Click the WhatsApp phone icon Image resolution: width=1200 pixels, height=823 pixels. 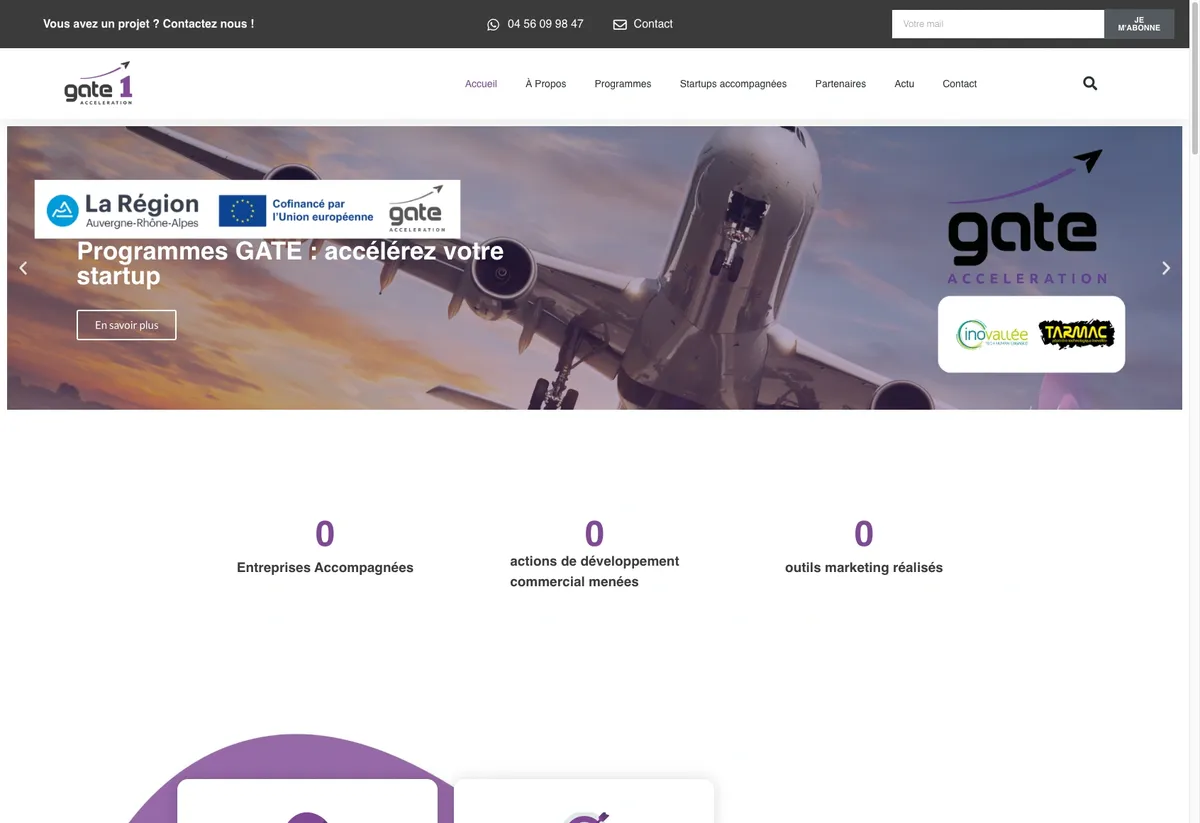pyautogui.click(x=493, y=24)
